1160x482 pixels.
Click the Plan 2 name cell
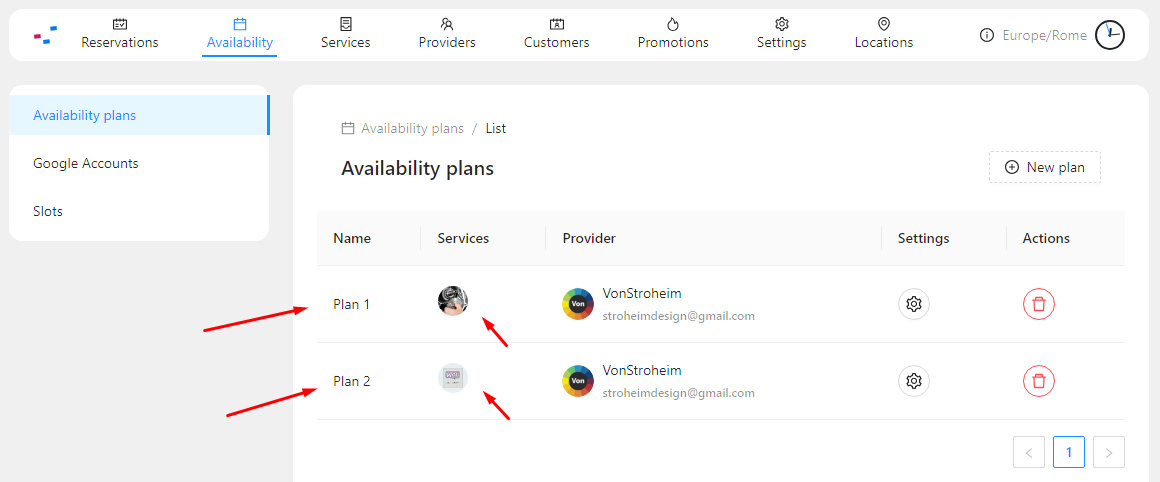[x=351, y=381]
